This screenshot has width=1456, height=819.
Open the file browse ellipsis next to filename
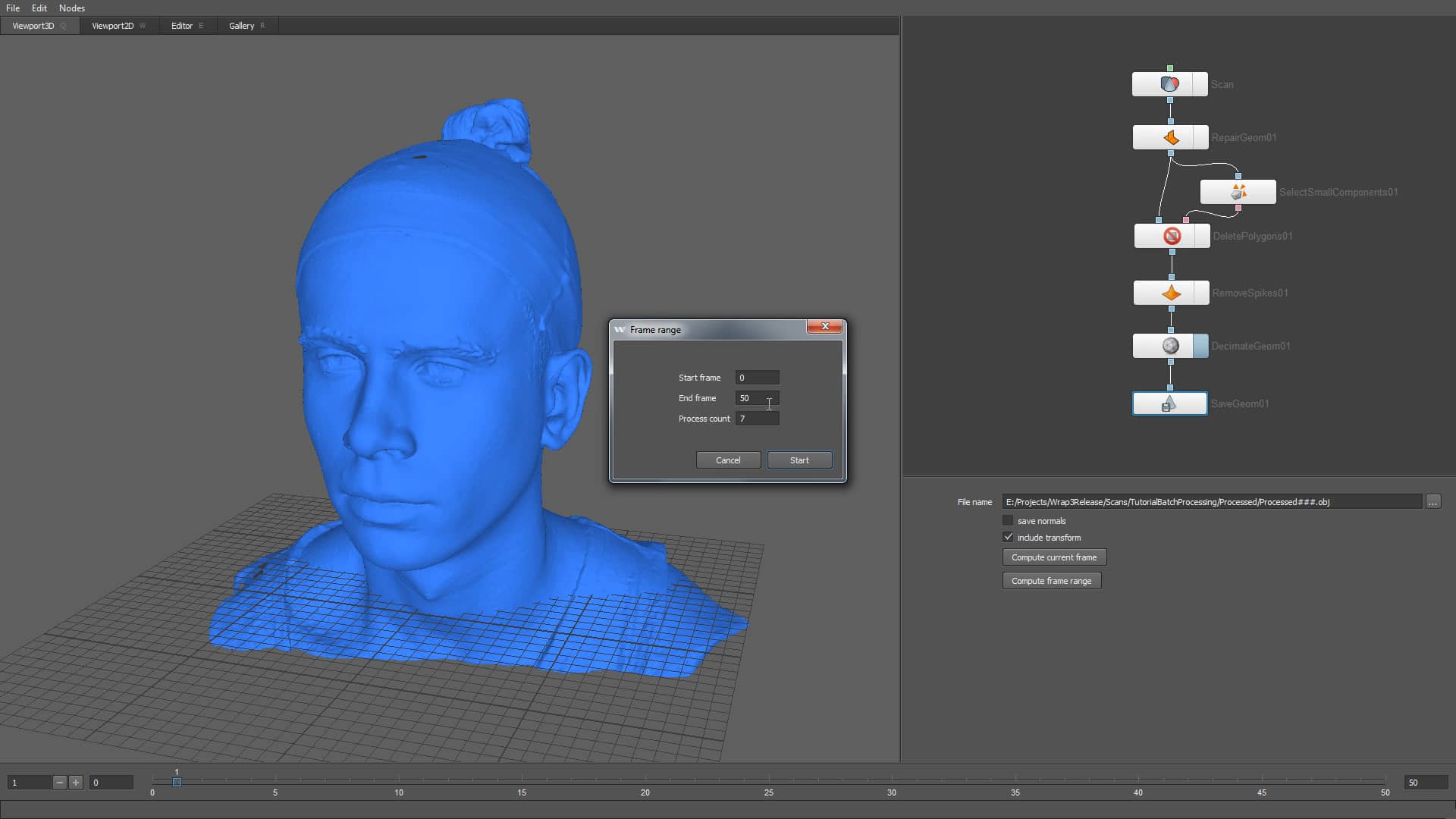click(1432, 501)
